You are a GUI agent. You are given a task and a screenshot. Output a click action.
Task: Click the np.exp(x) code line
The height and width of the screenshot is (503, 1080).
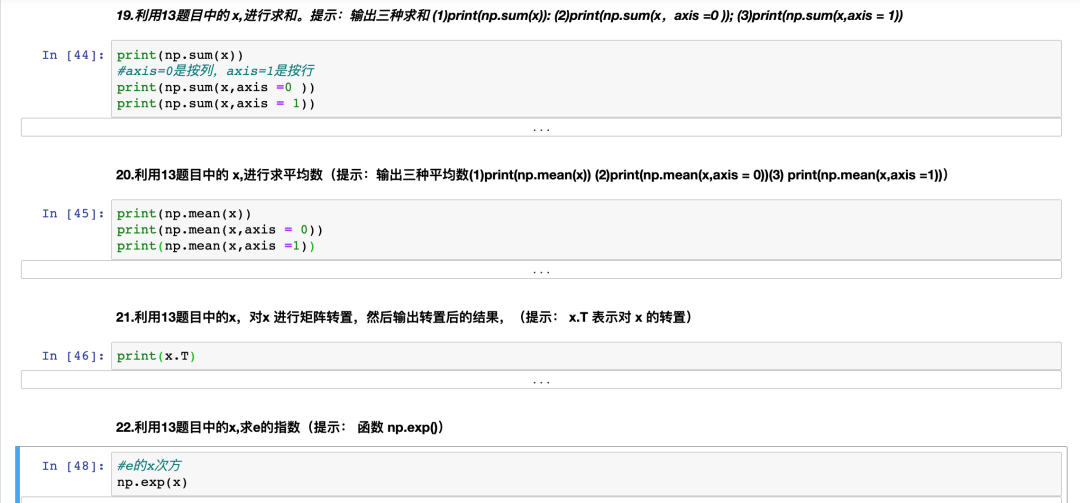(152, 482)
